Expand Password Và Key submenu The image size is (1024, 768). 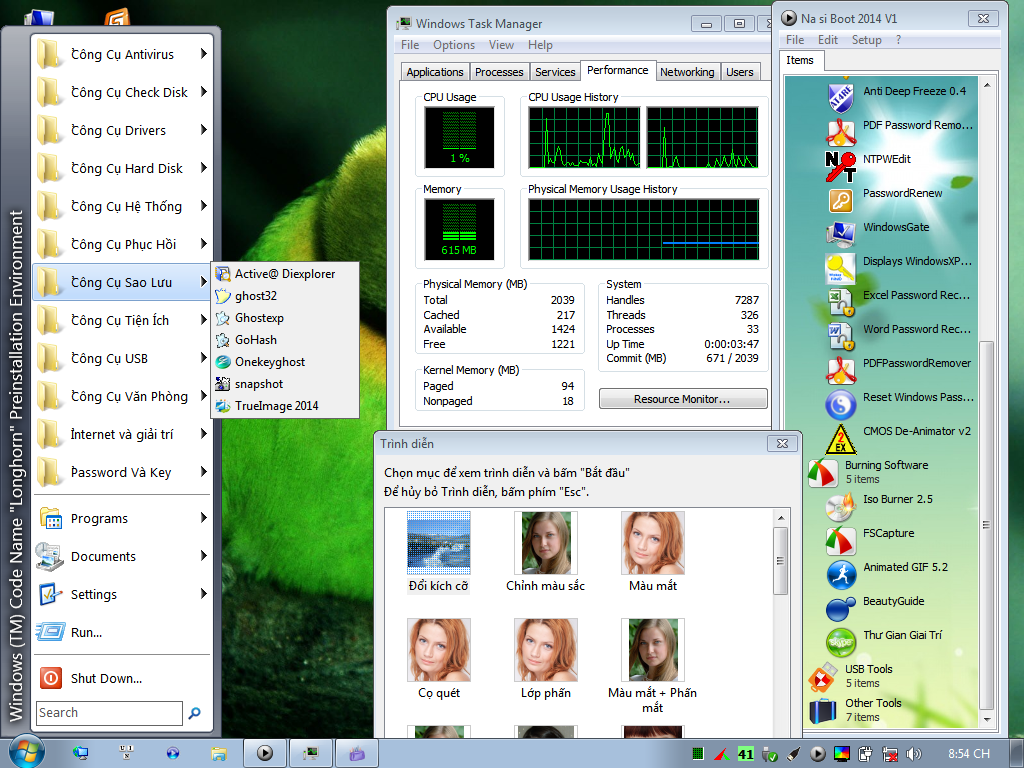point(122,472)
